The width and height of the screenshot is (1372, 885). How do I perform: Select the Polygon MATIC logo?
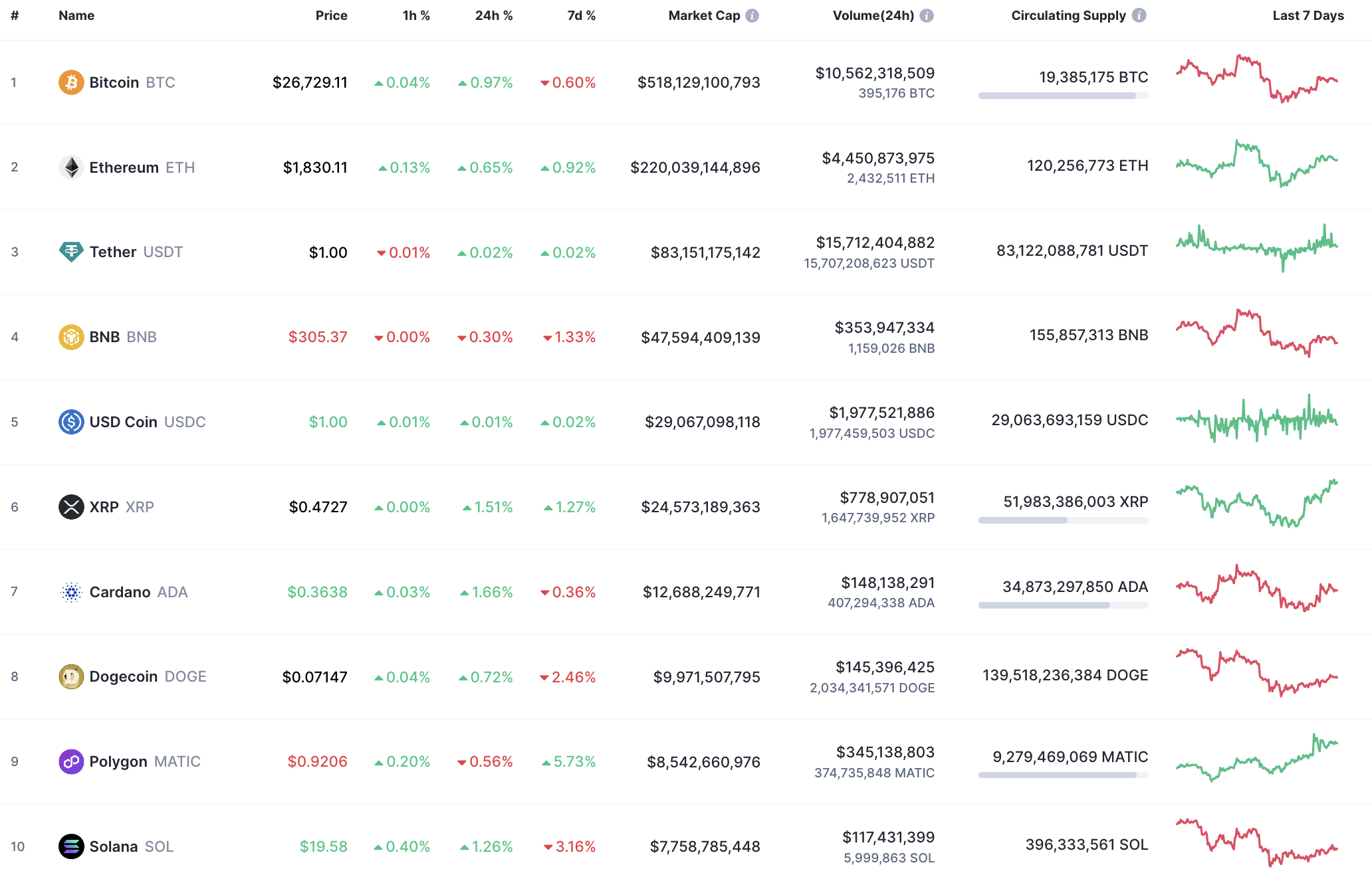(x=70, y=761)
